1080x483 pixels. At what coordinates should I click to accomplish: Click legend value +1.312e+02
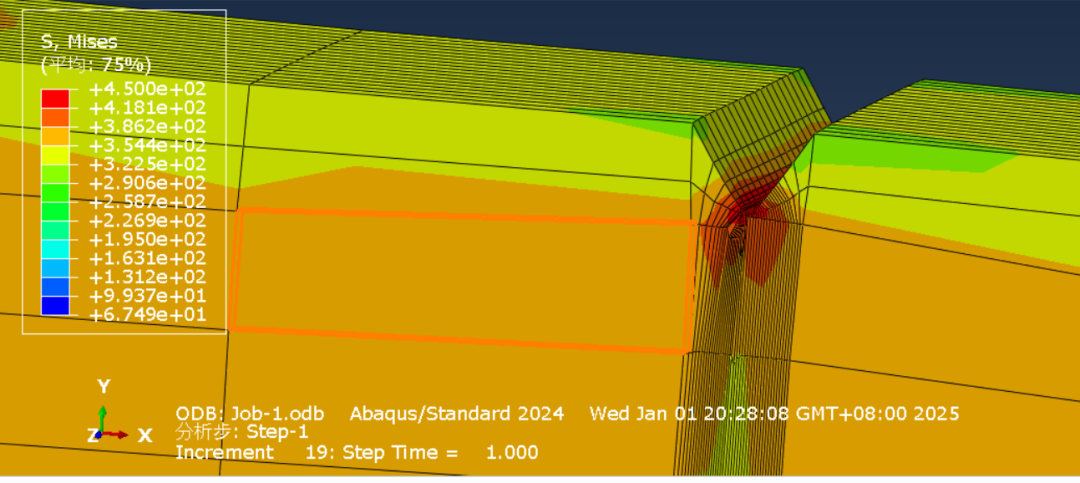147,277
